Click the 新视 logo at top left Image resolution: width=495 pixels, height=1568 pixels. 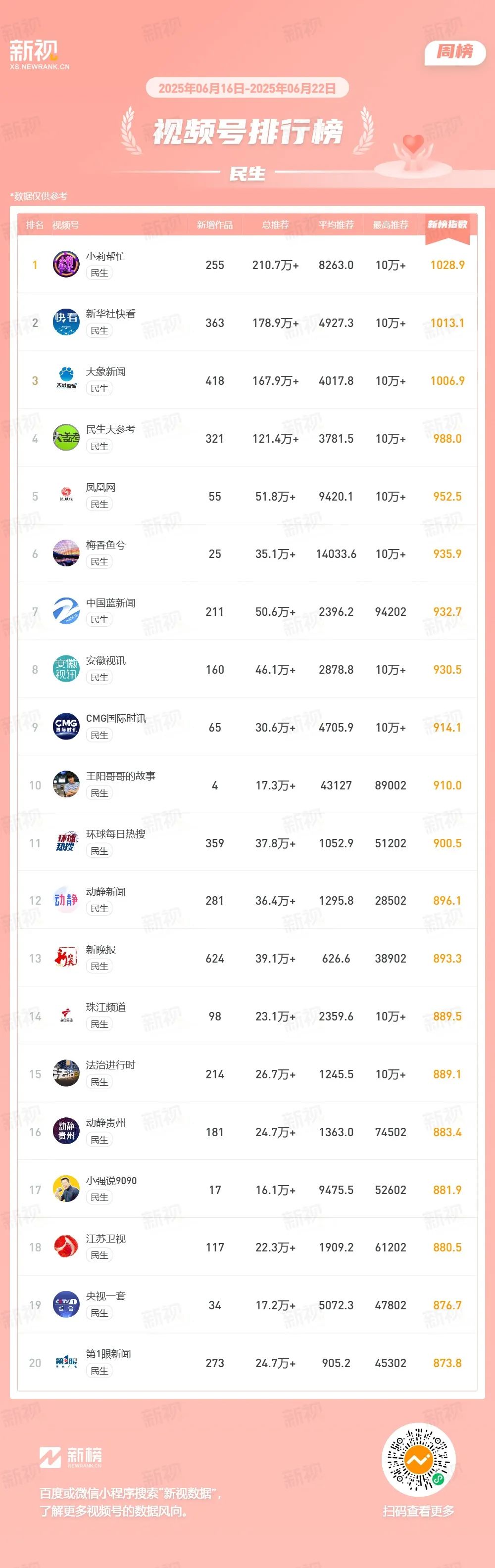tap(39, 54)
